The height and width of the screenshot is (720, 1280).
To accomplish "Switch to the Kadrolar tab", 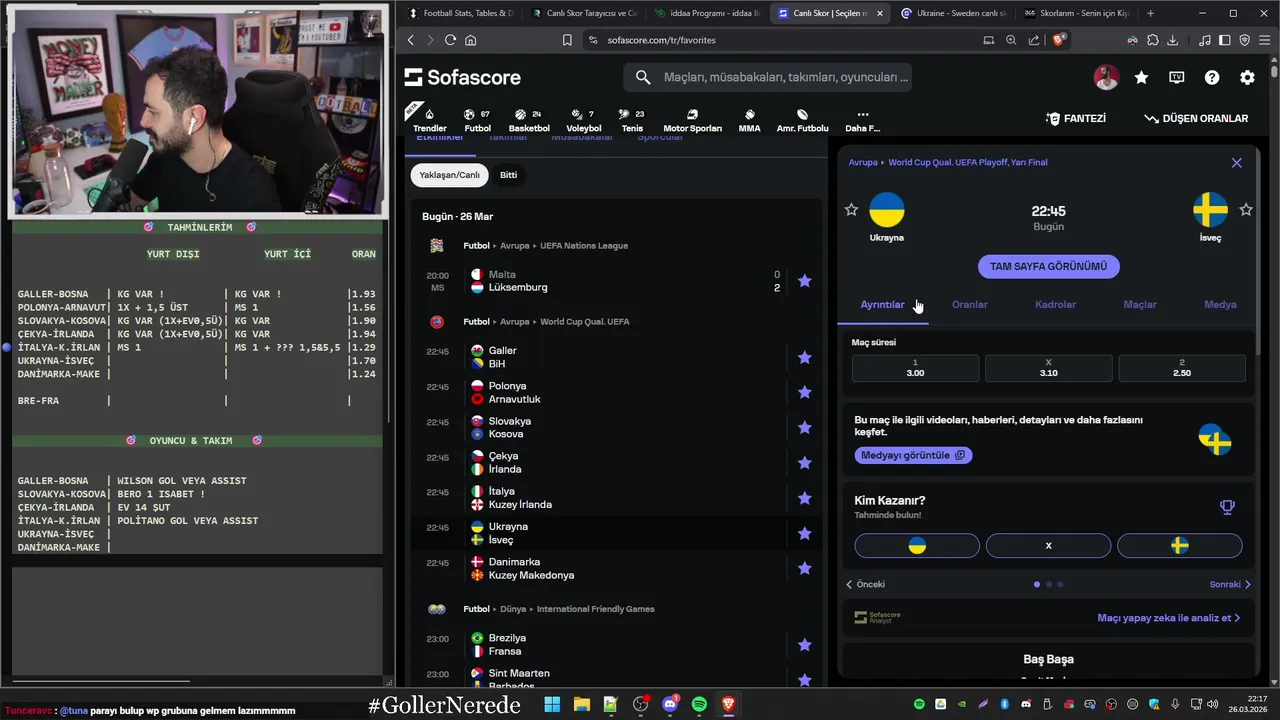I will coord(1055,304).
